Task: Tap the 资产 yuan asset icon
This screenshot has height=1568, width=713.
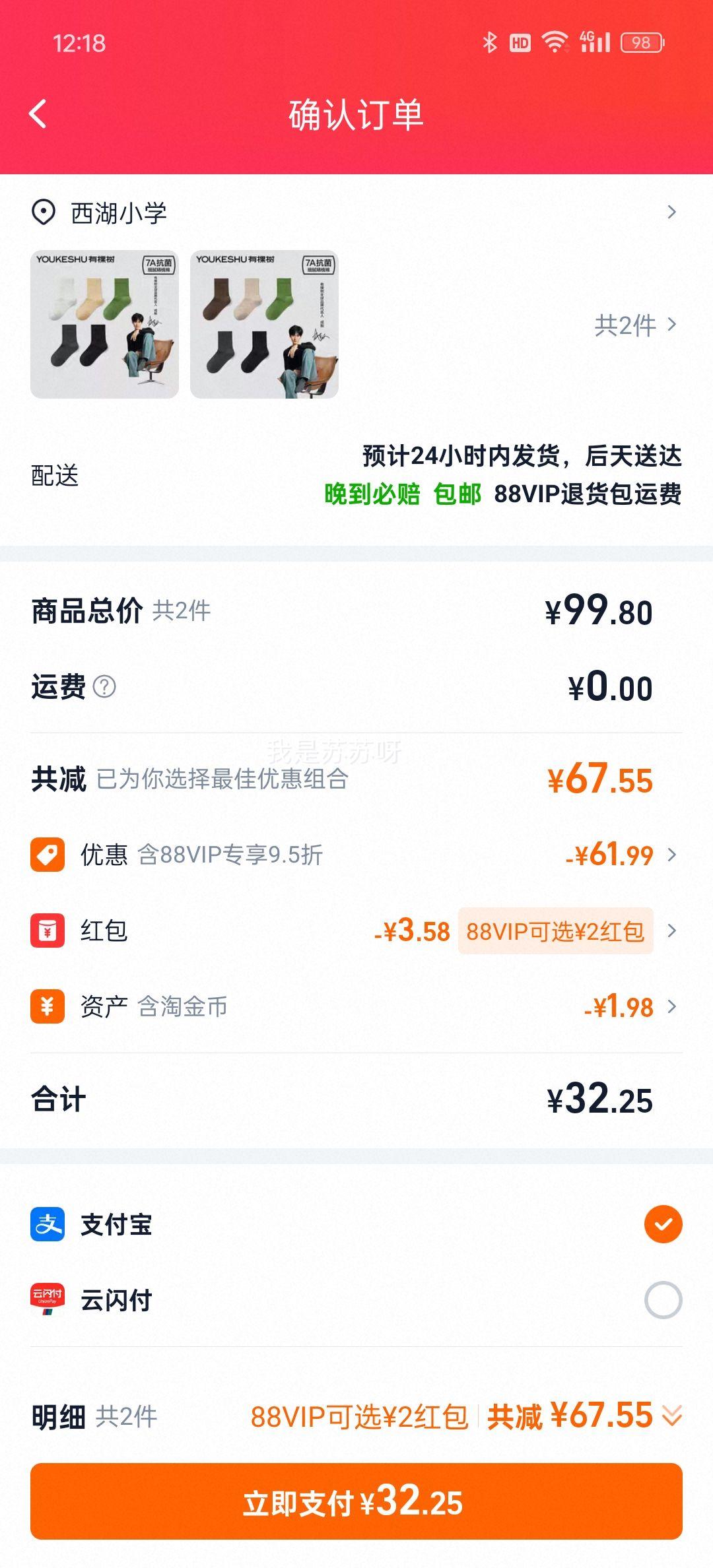Action: point(48,1006)
